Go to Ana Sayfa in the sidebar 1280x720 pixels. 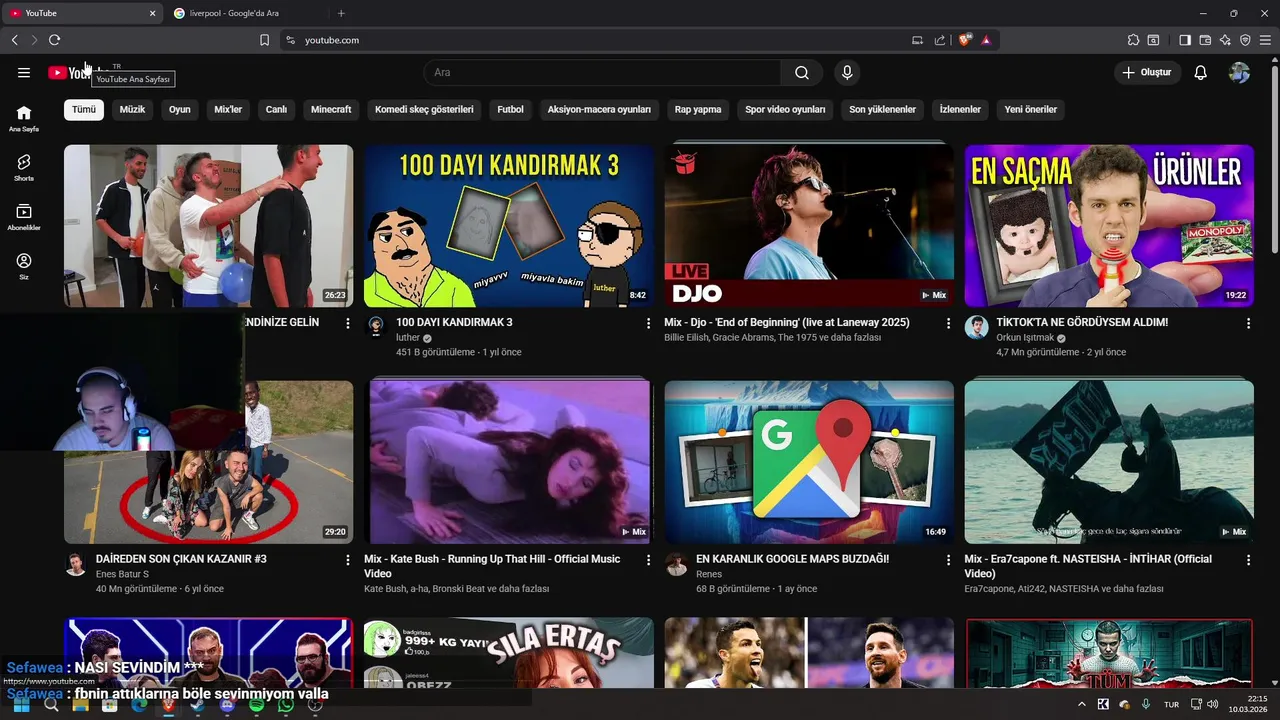[24, 118]
